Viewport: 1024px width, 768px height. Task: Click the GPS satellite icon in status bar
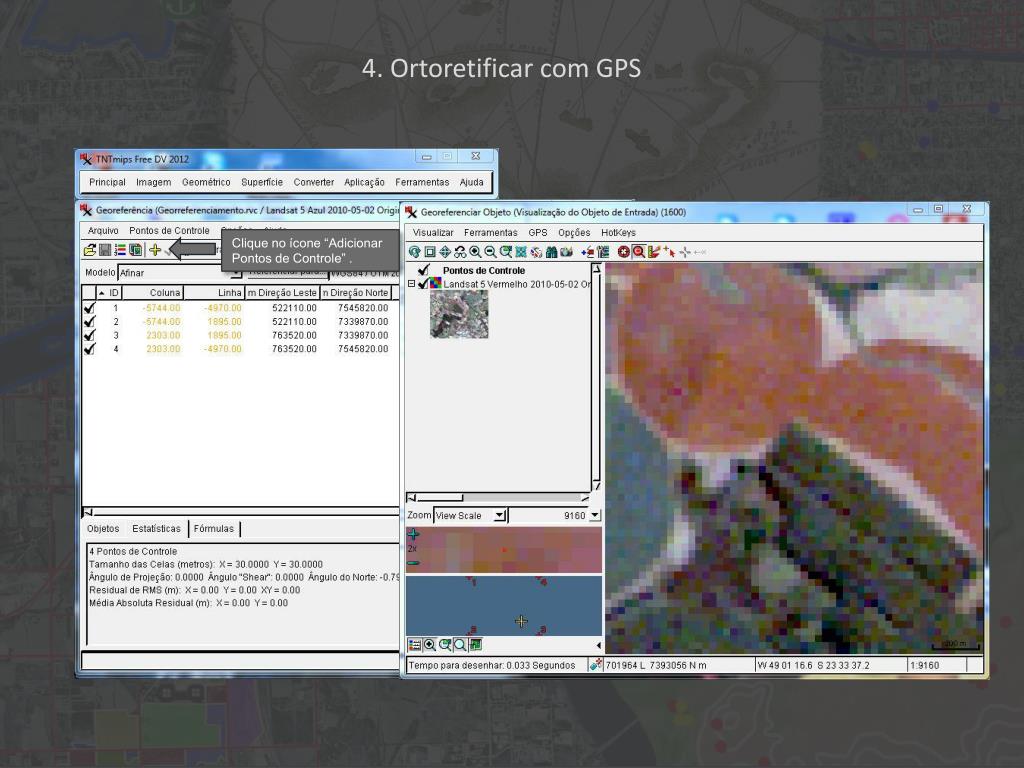596,665
